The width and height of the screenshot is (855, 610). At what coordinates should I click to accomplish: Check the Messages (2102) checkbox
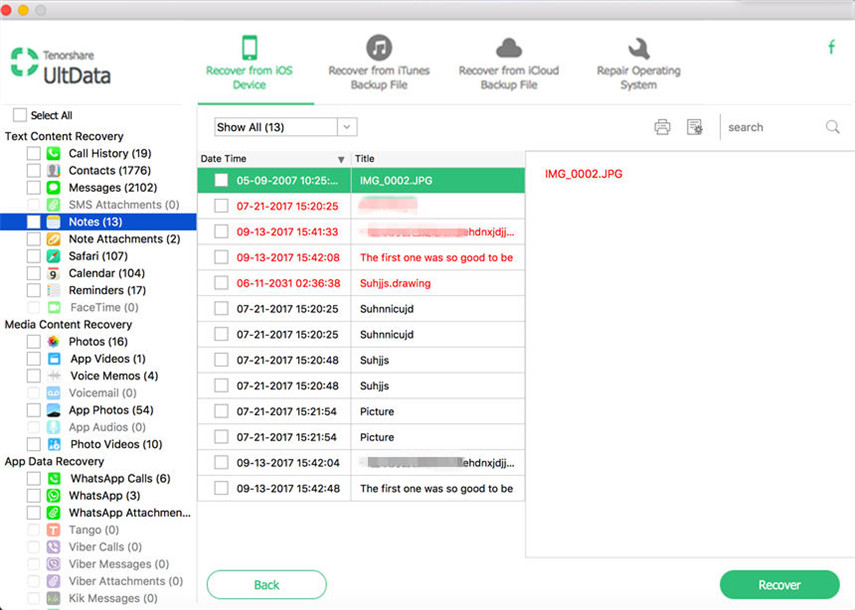[33, 188]
